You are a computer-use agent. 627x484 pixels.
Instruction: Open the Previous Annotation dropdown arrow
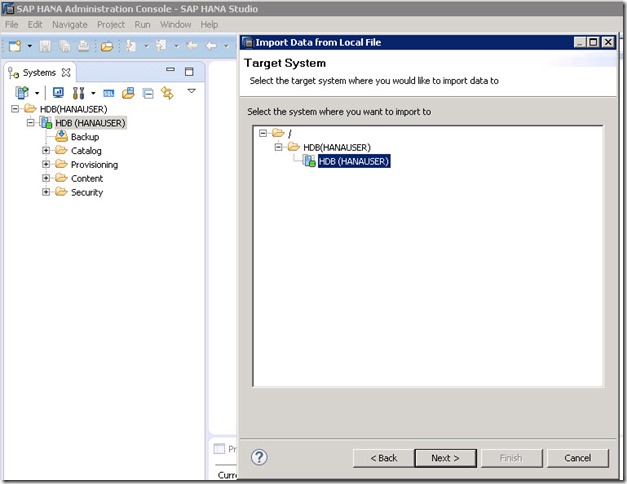tap(176, 46)
